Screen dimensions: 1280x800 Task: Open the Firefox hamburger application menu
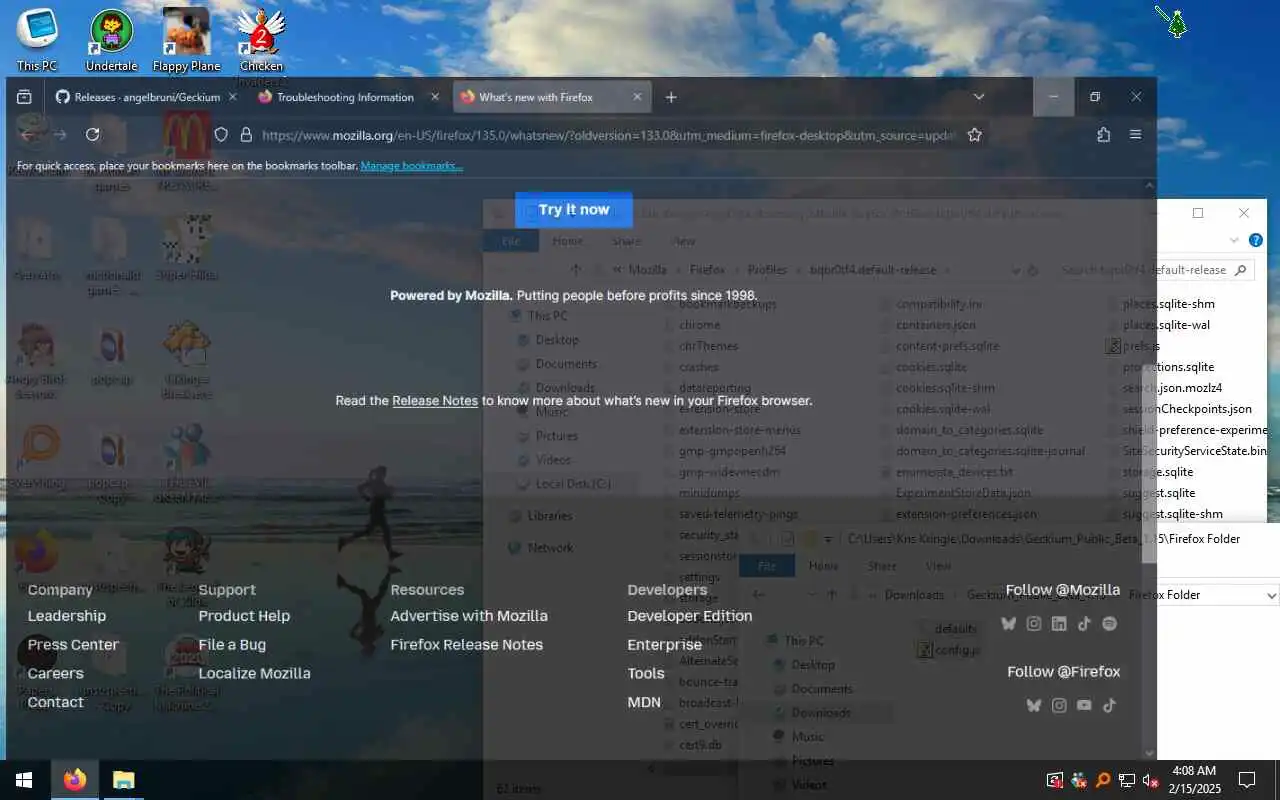(1135, 135)
